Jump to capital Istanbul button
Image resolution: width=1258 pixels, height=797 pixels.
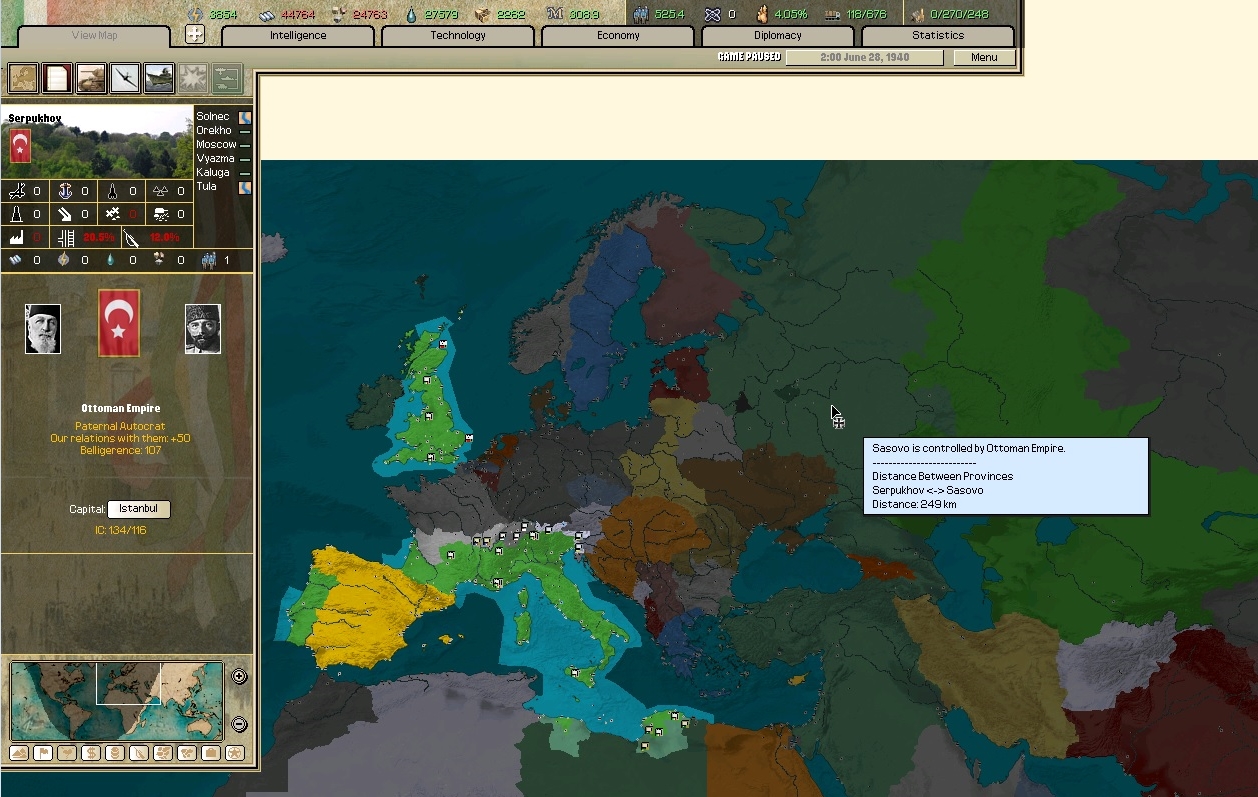[x=139, y=509]
